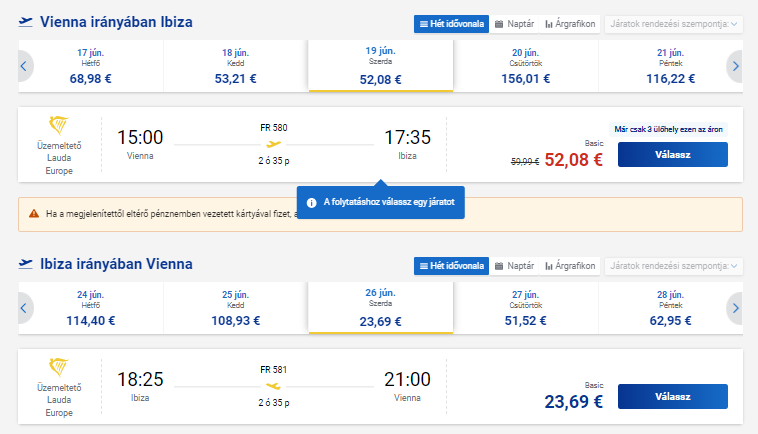Show previous dates for Ibiza to Vienna
The width and height of the screenshot is (758, 434).
coord(24,308)
